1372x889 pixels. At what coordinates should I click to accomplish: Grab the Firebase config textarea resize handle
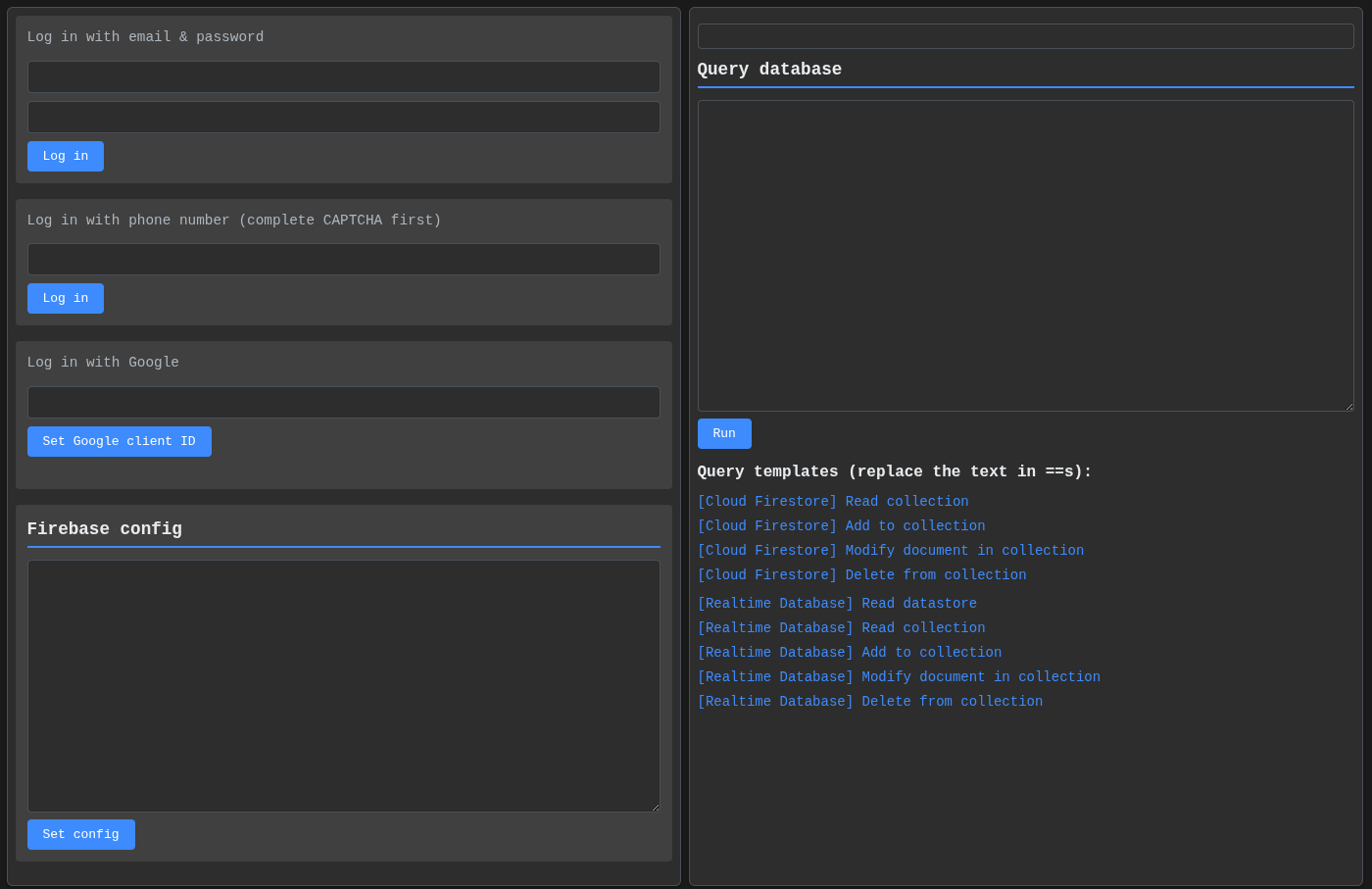click(x=655, y=807)
